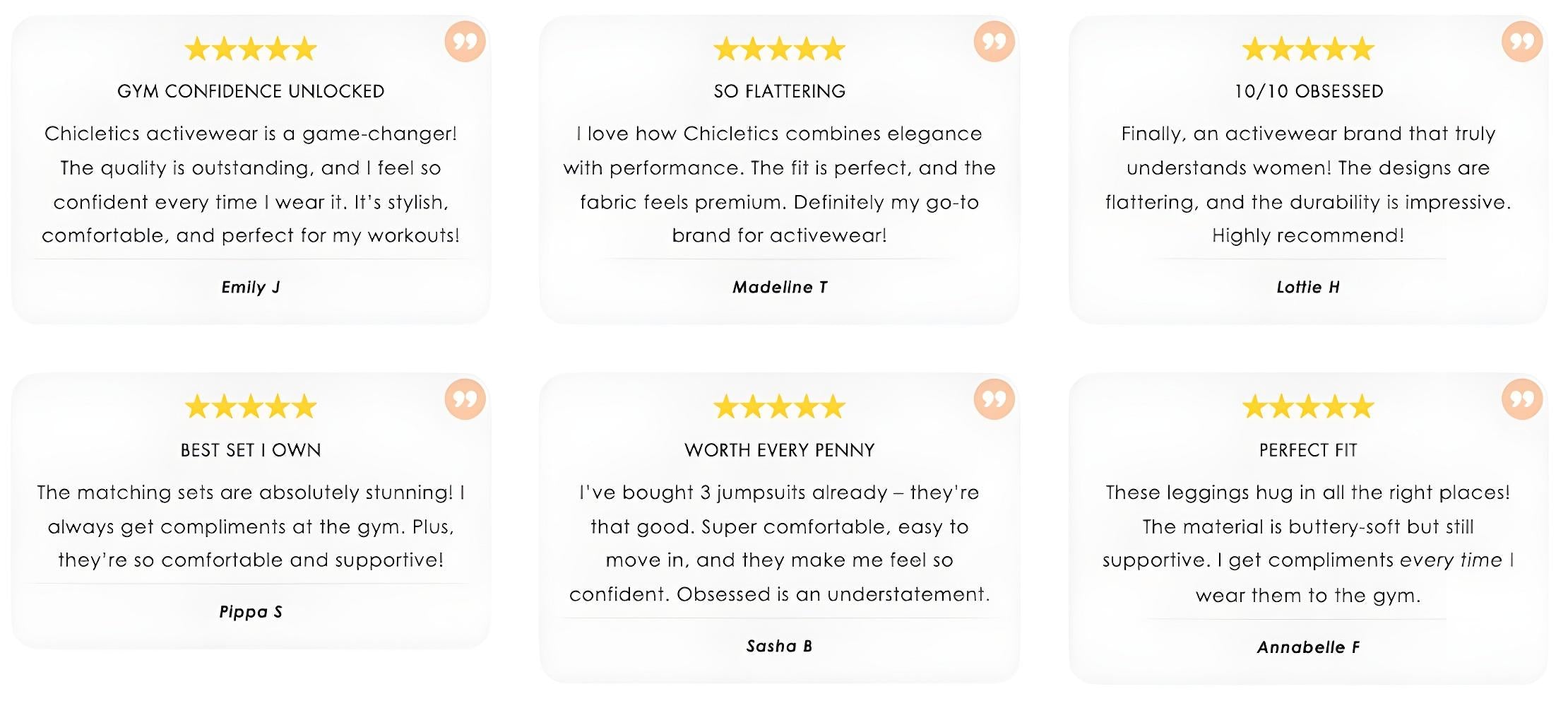The height and width of the screenshot is (701, 1568).
Task: Click the quote icon on Annabelle F's review
Action: tap(1522, 399)
